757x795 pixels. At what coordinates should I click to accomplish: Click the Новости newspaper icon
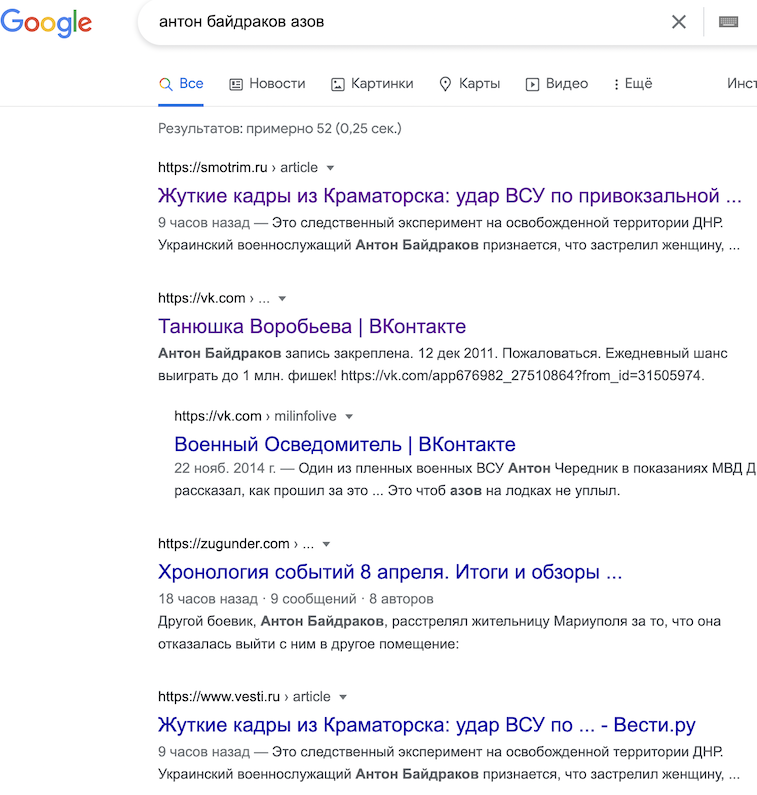(236, 84)
